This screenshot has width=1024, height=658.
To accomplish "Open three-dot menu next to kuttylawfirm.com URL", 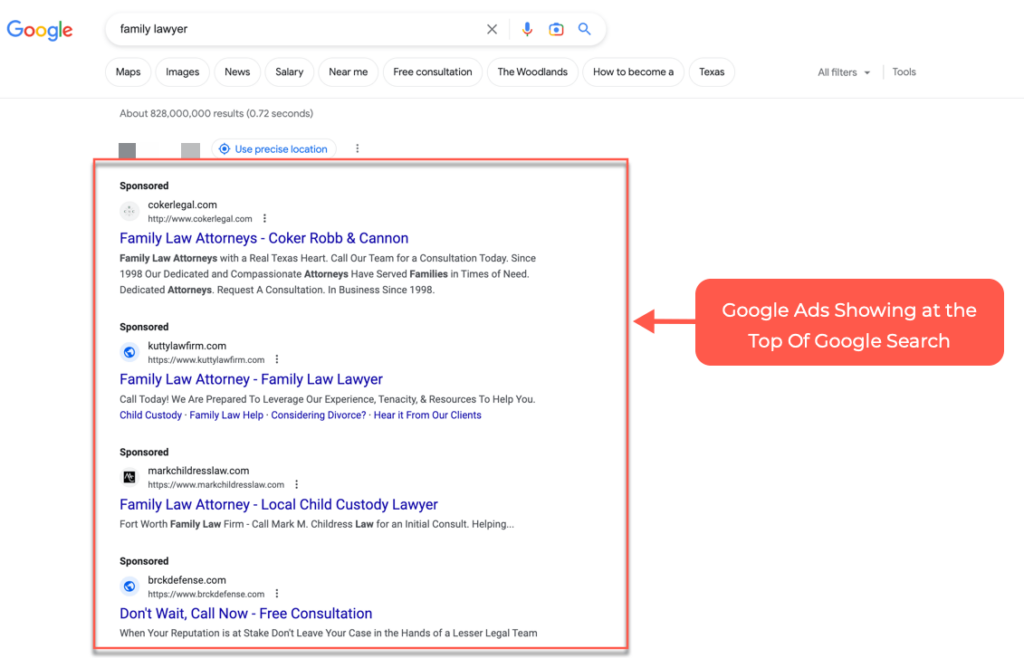I will pyautogui.click(x=277, y=360).
